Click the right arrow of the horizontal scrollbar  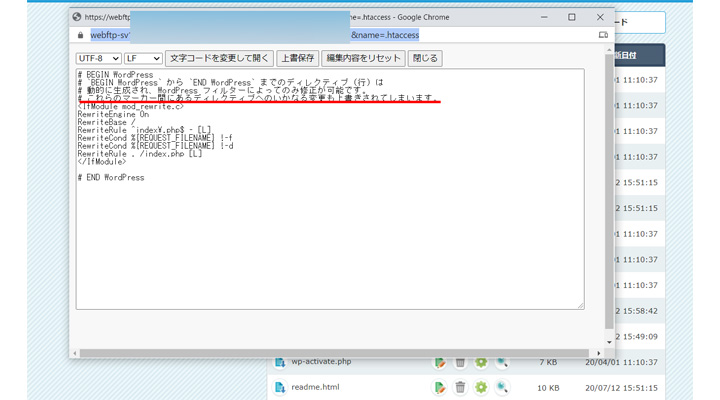coord(598,353)
